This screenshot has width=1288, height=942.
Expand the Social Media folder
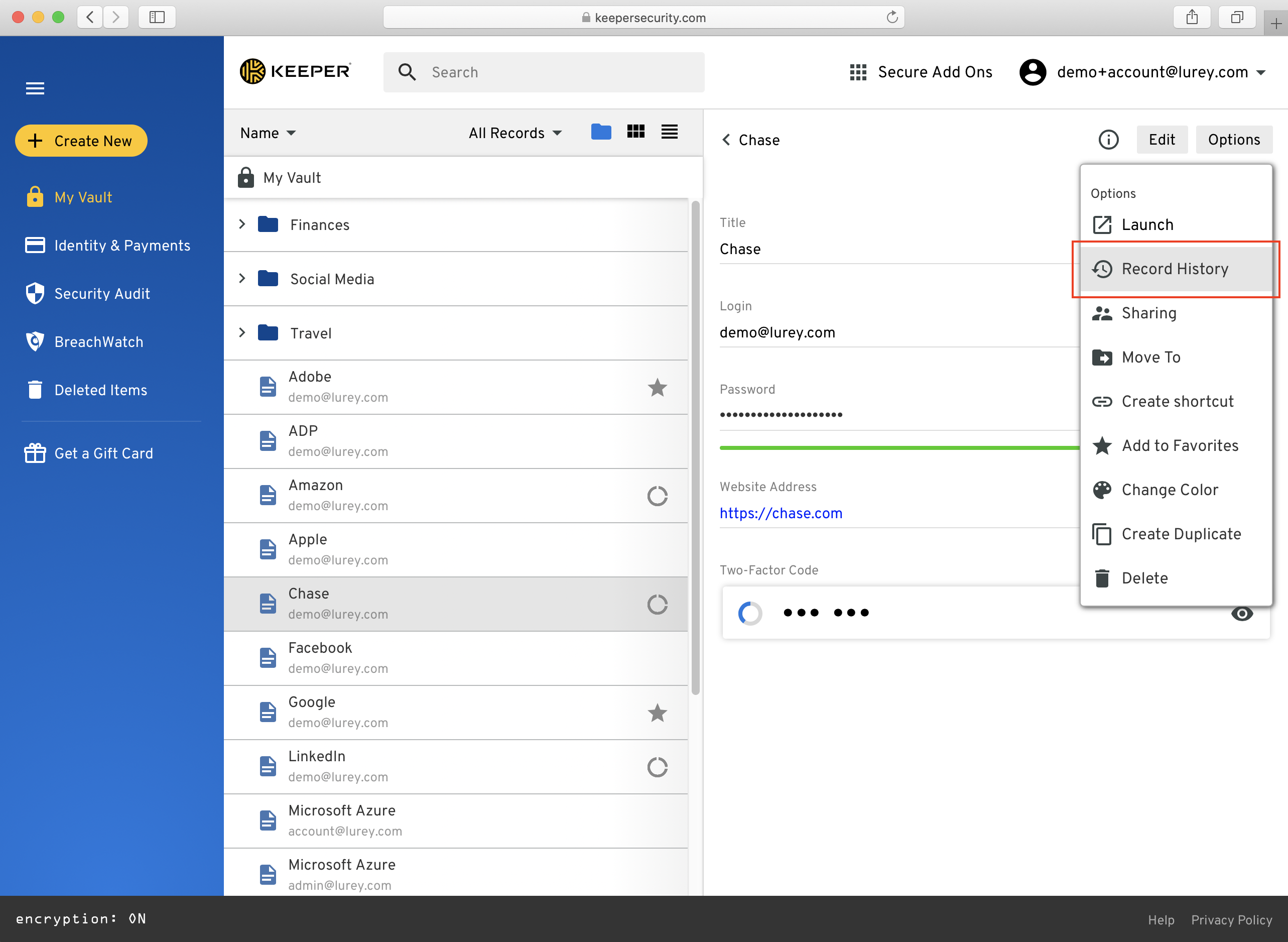coord(242,278)
